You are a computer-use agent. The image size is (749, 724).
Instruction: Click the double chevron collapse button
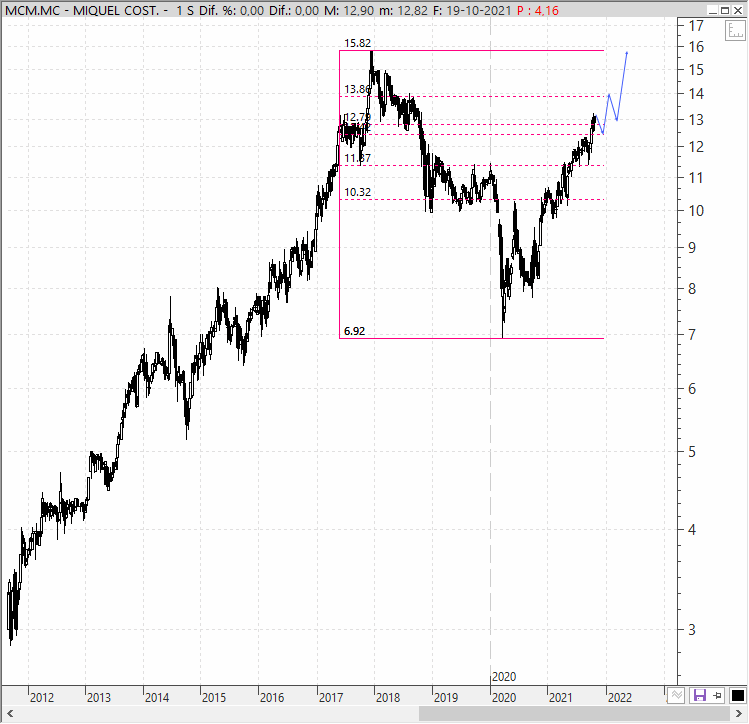pyautogui.click(x=676, y=695)
